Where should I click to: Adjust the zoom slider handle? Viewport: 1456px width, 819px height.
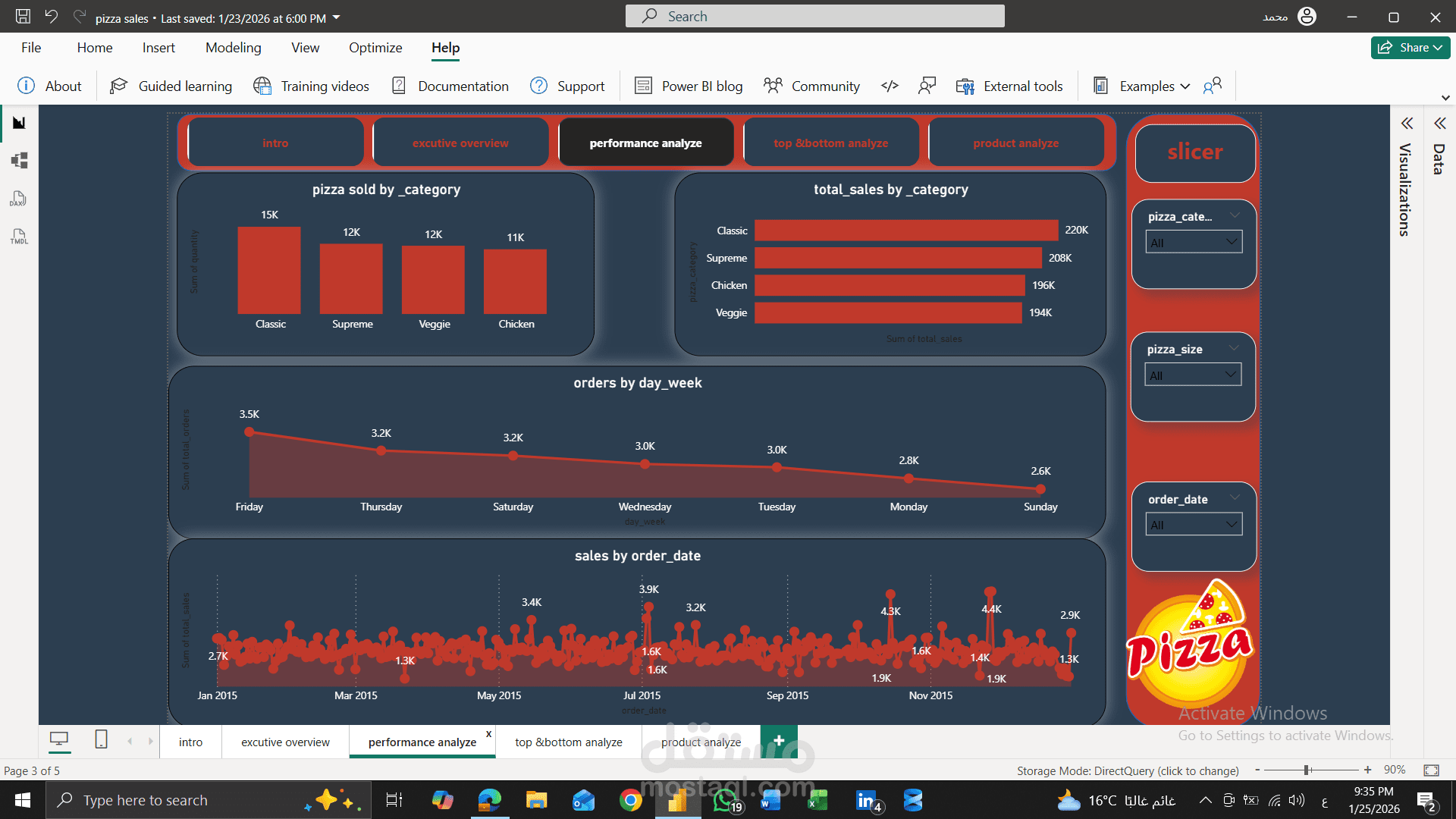coord(1307,770)
